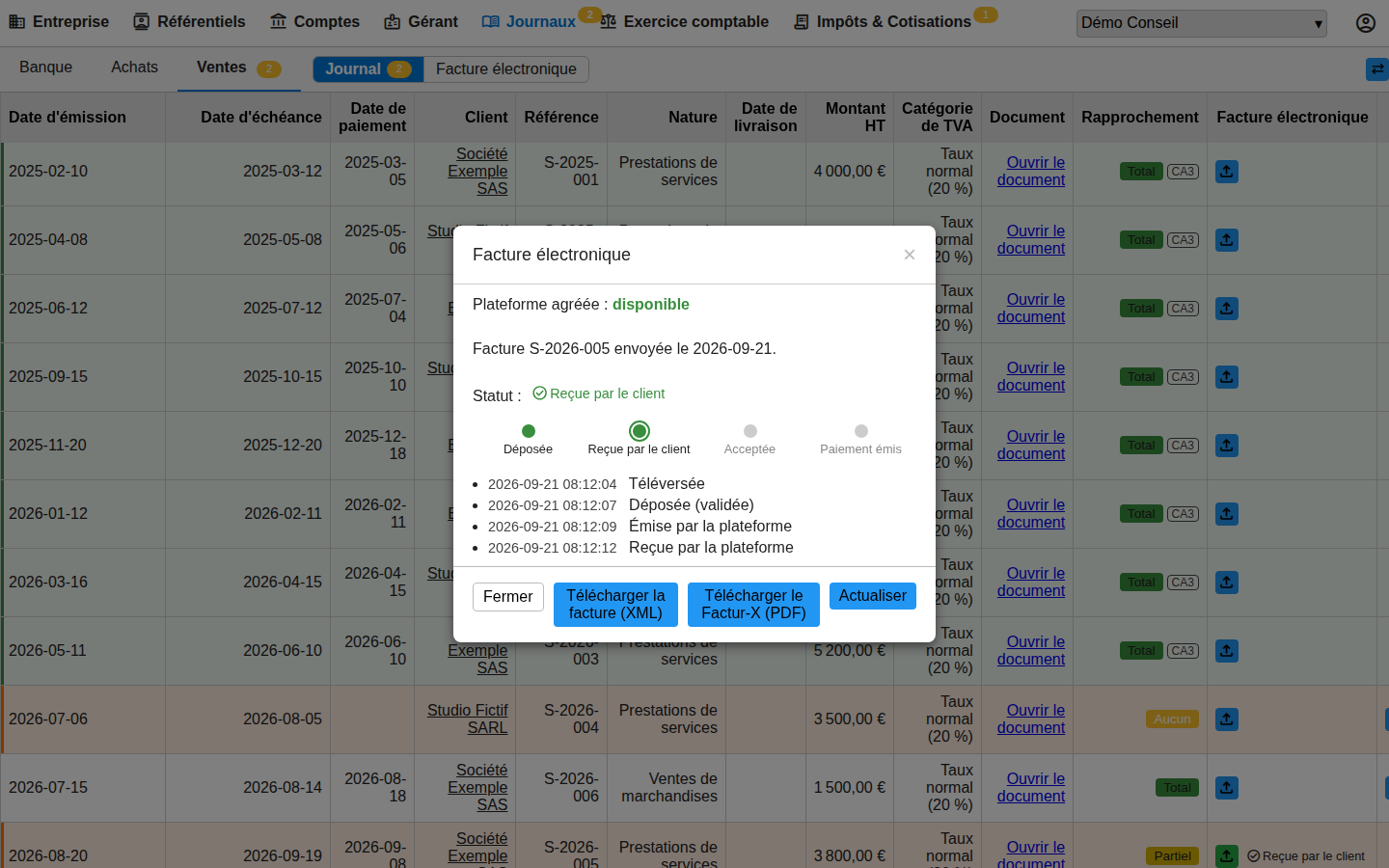This screenshot has width=1389, height=868.
Task: Click upload icon for the 2025-11-20 invoice
Action: point(1227,446)
